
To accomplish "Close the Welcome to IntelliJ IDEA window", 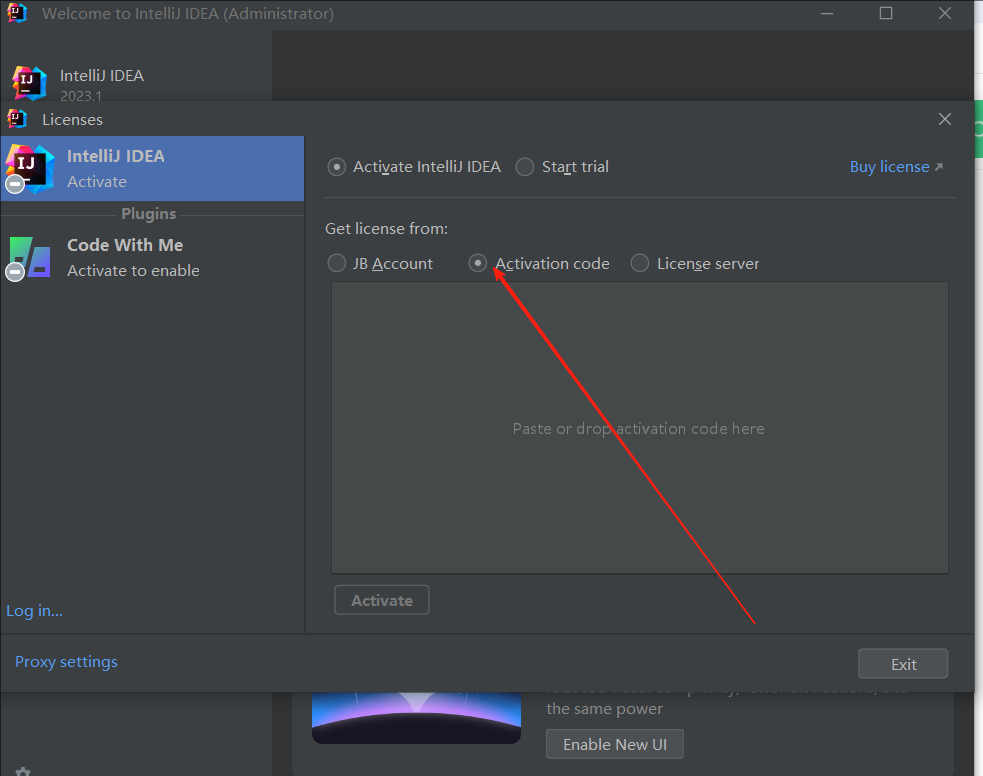I will (x=945, y=13).
